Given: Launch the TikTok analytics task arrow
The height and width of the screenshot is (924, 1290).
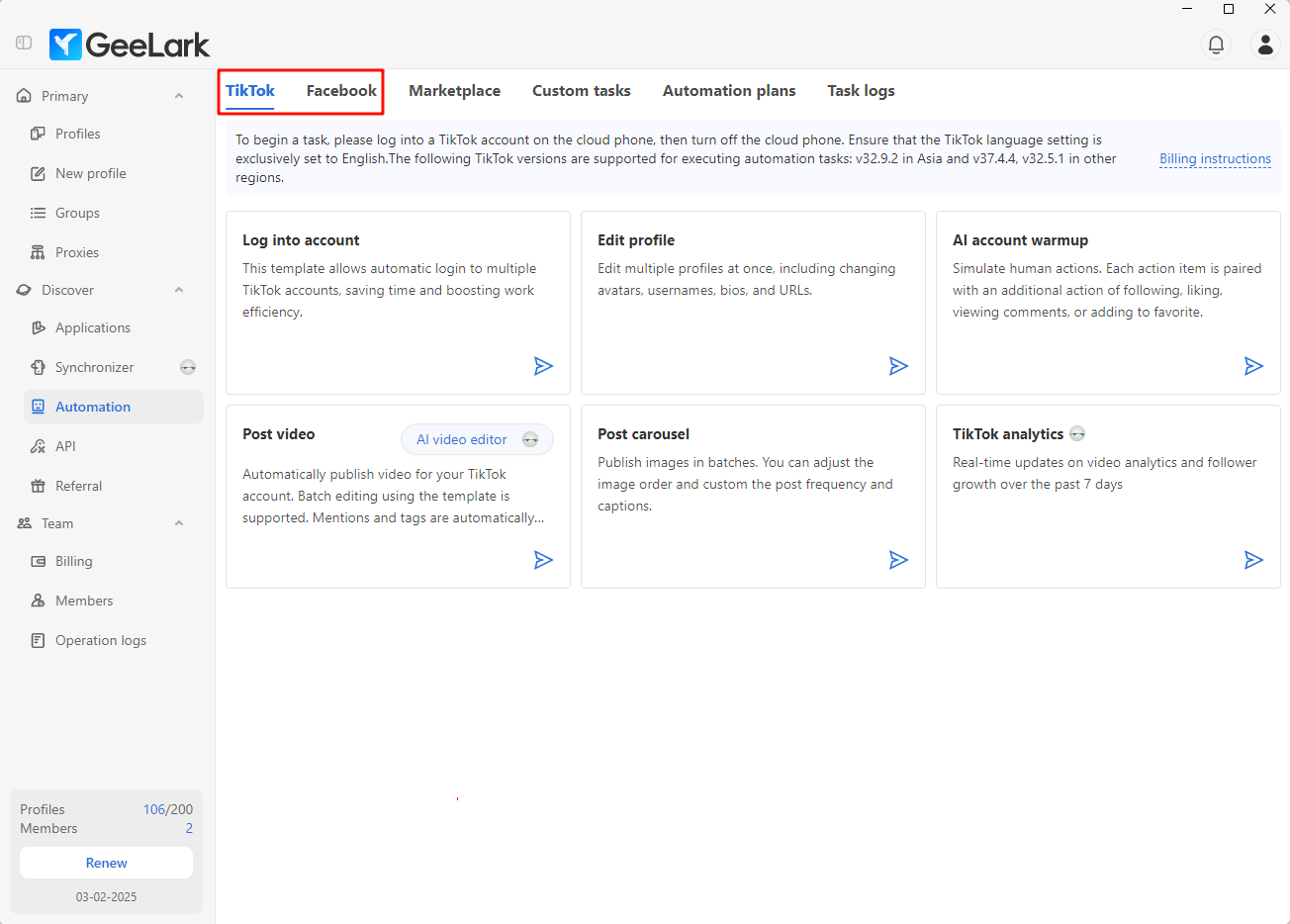Looking at the screenshot, I should pos(1253,560).
